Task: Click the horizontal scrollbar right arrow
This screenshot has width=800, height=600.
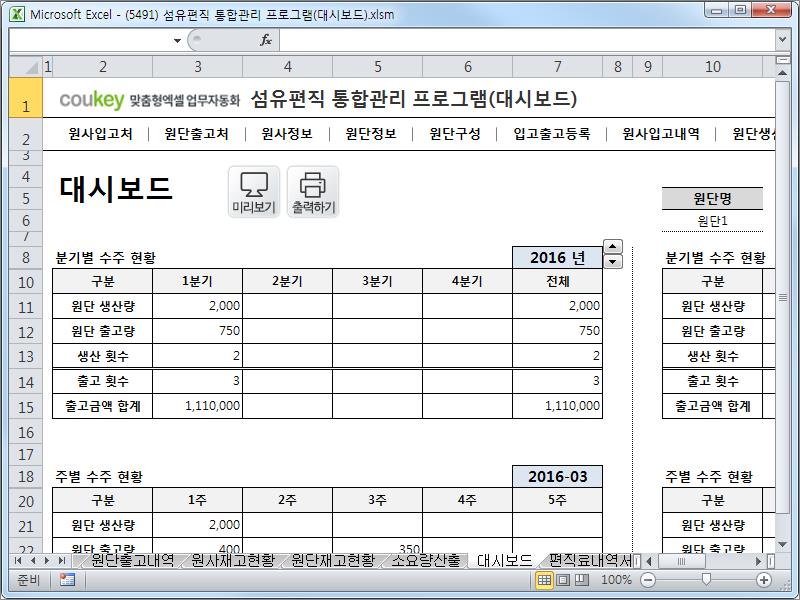Action: 759,561
